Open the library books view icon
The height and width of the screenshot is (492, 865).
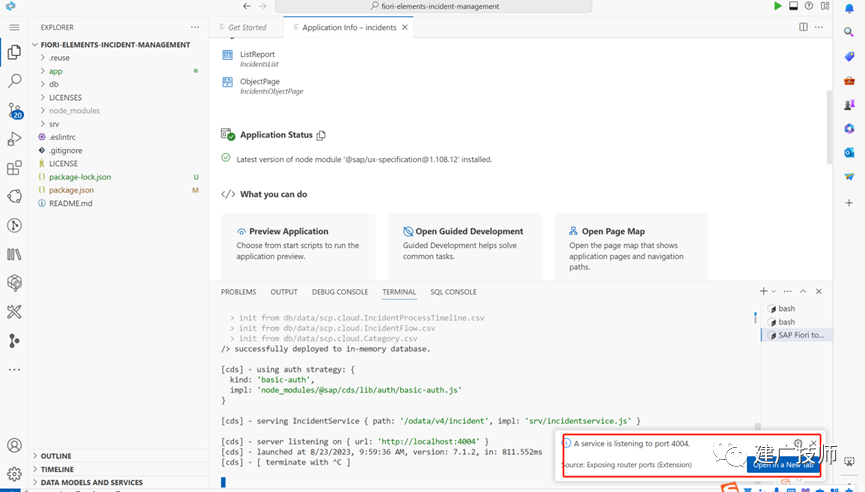click(x=14, y=254)
